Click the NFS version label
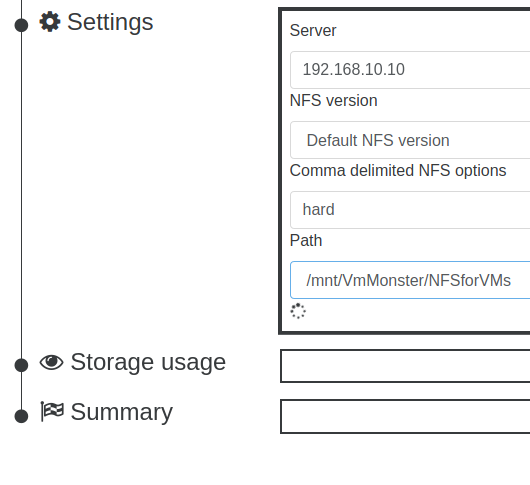This screenshot has height=485, width=530. pos(334,100)
